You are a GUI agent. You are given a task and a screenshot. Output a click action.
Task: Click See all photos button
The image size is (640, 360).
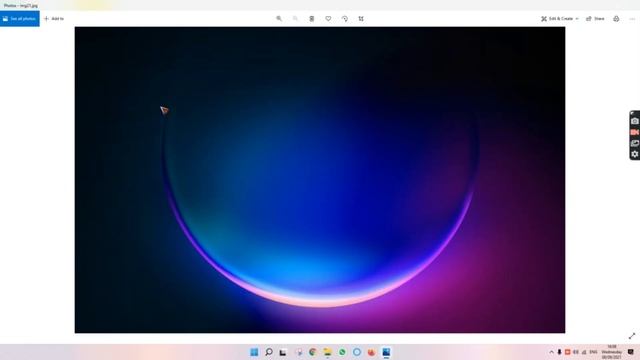click(20, 19)
